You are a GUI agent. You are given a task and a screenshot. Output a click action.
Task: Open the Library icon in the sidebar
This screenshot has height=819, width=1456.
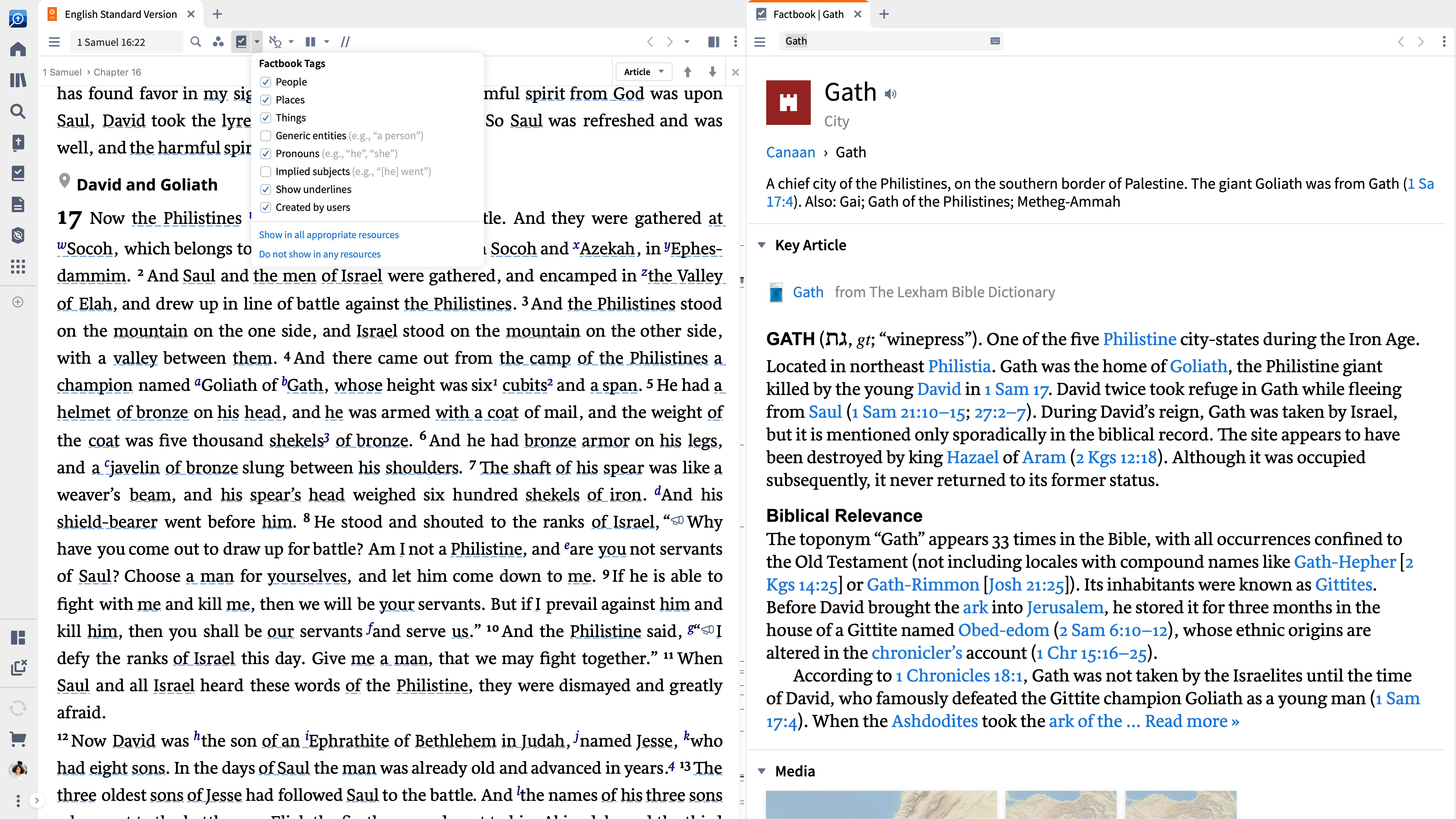tap(18, 80)
